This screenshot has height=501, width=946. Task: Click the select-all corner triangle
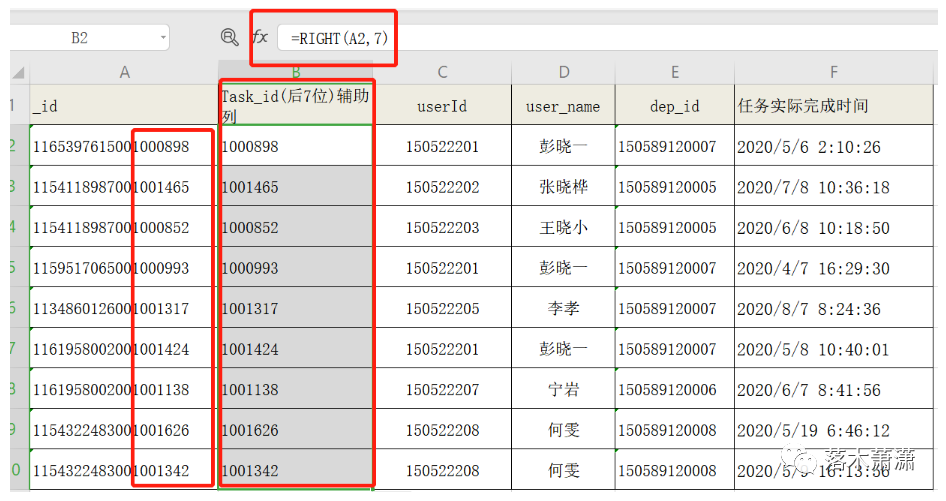[x=19, y=73]
